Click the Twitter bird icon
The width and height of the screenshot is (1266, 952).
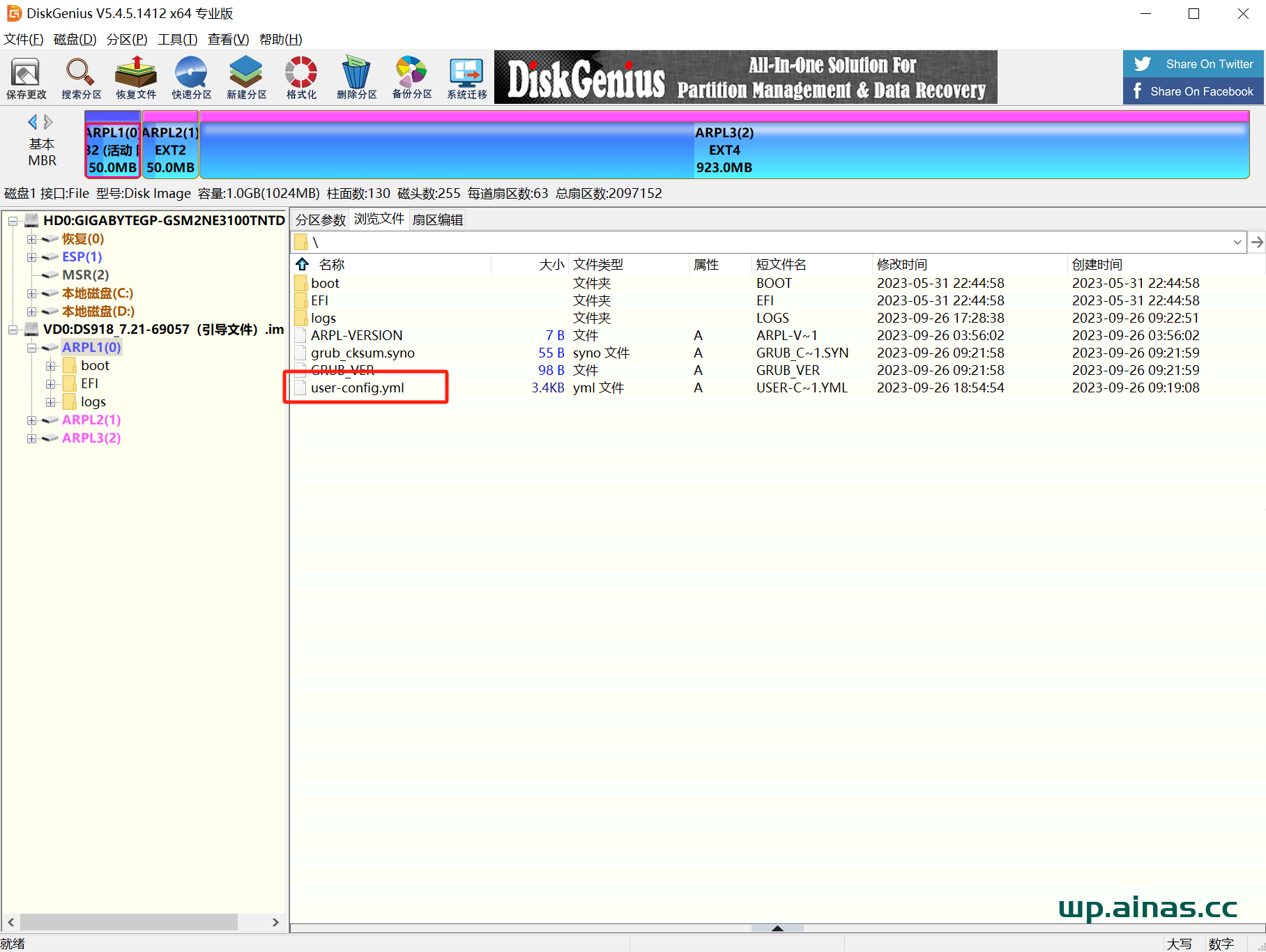[1143, 63]
